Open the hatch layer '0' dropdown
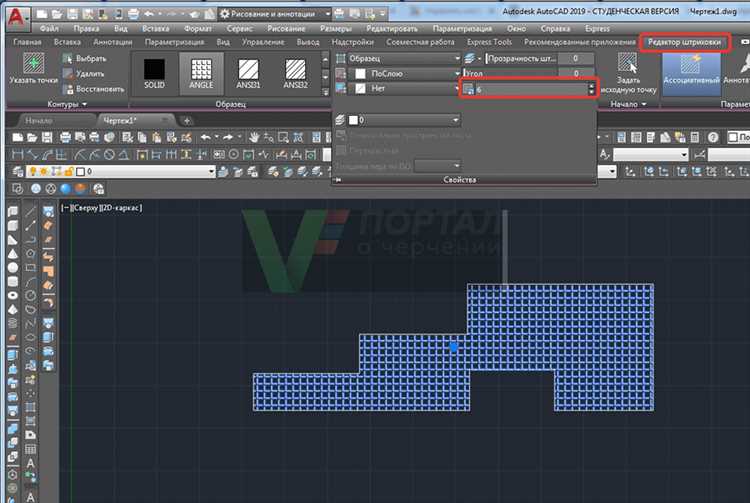This screenshot has height=503, width=750. pyautogui.click(x=404, y=120)
